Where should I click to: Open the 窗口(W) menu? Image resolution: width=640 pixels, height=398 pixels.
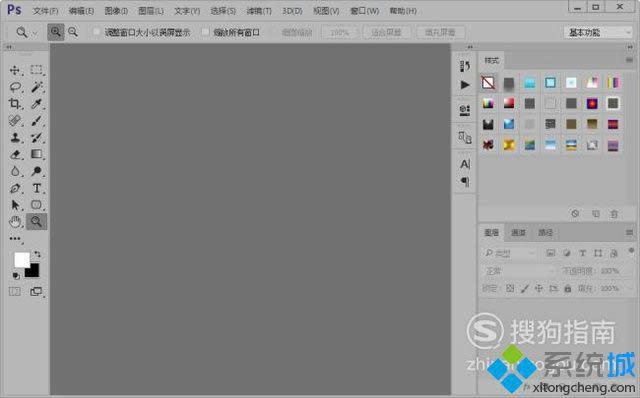tap(364, 11)
